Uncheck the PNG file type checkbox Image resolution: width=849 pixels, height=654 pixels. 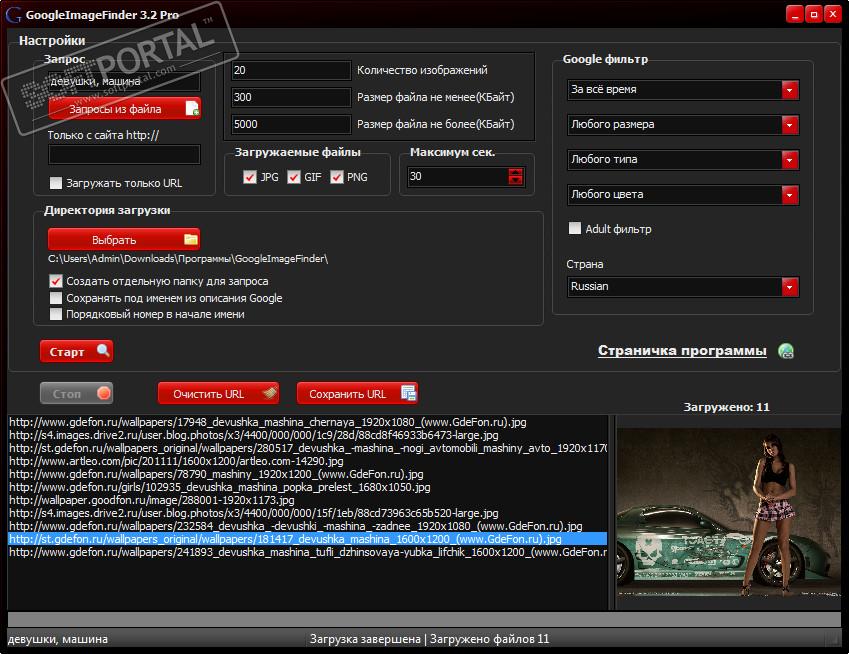pos(336,177)
